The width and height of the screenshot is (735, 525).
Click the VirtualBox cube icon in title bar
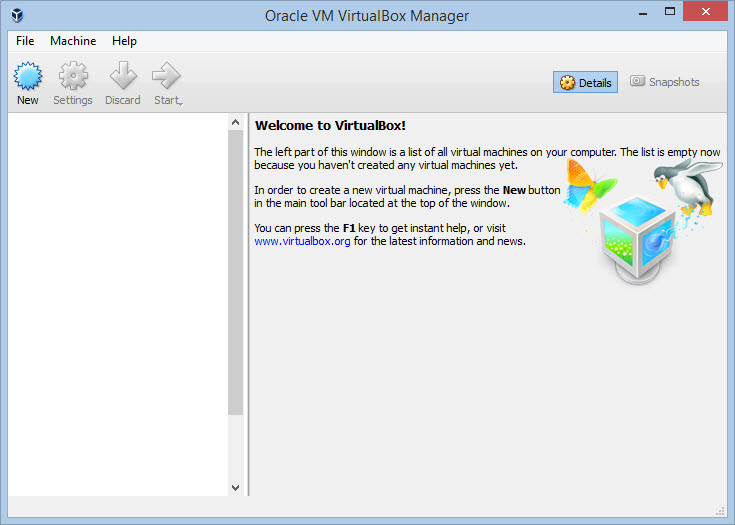tap(17, 15)
